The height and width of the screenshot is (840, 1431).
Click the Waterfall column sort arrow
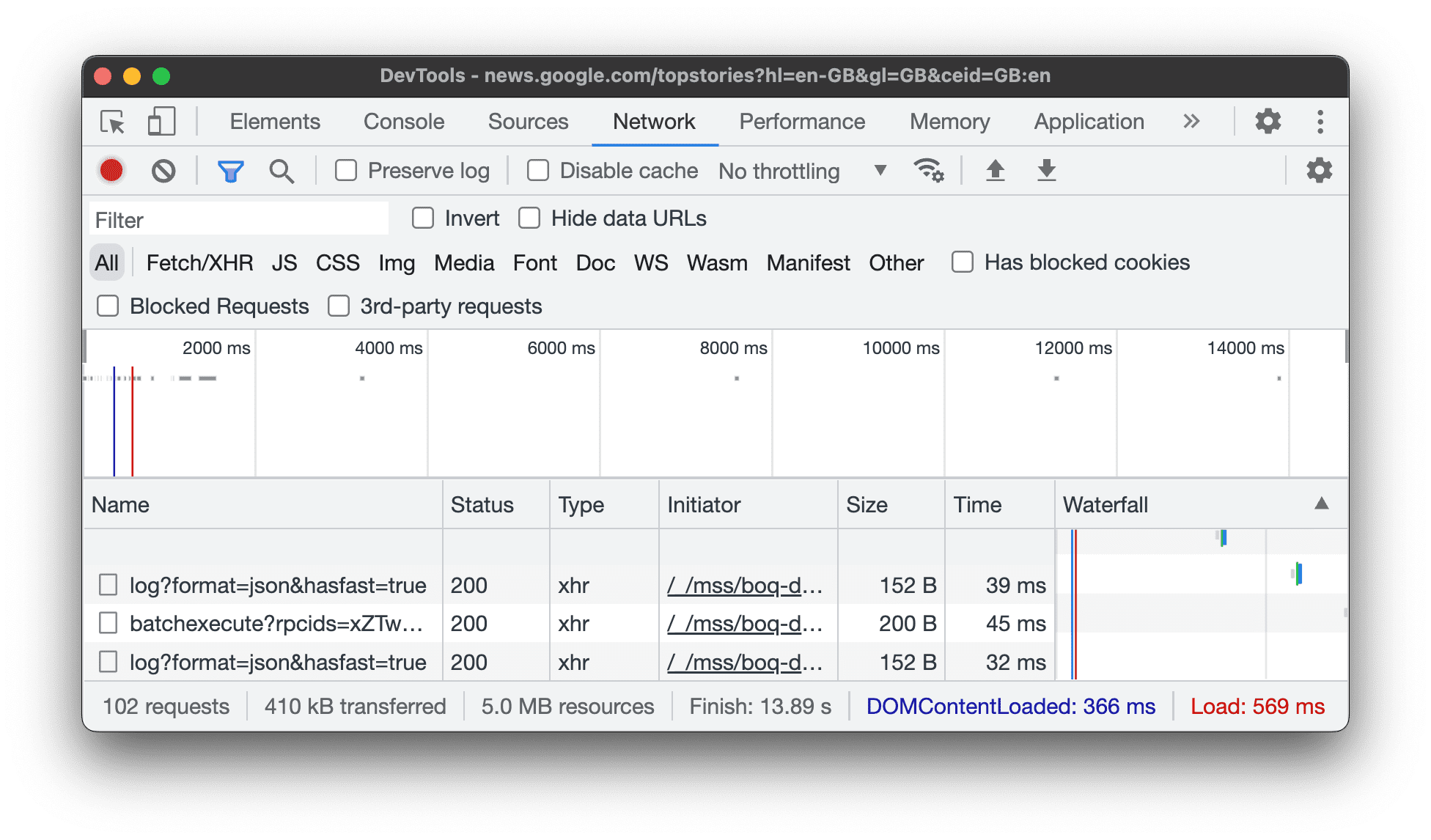click(x=1321, y=505)
